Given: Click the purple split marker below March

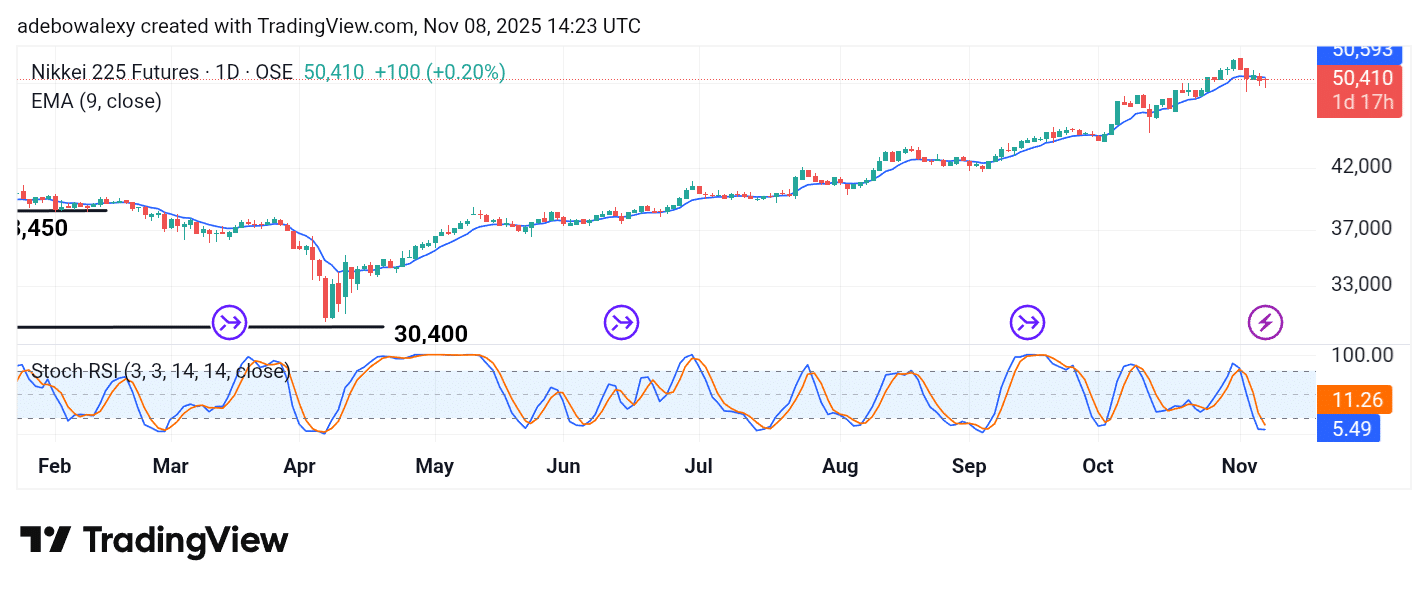Looking at the screenshot, I should 229,322.
